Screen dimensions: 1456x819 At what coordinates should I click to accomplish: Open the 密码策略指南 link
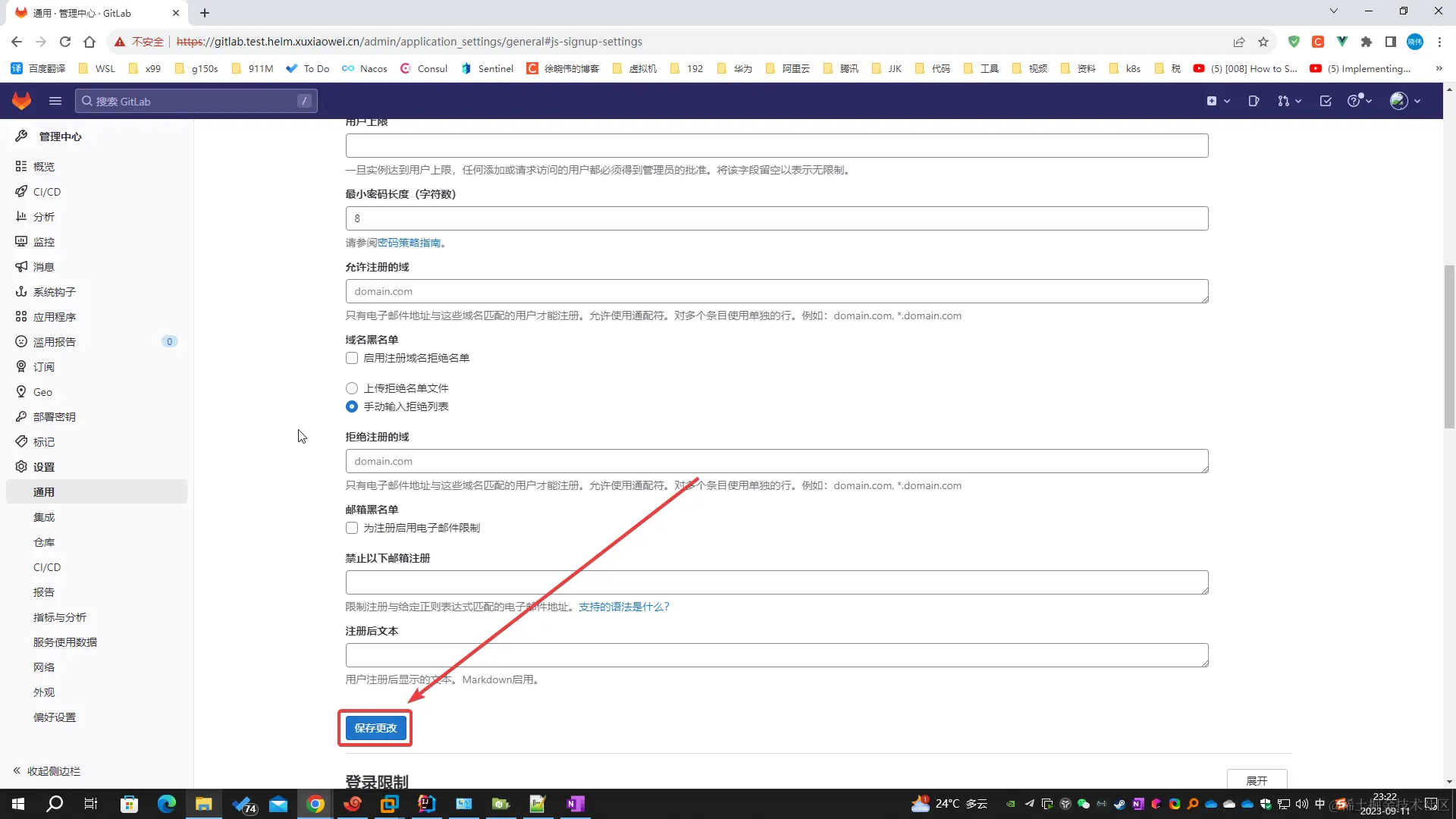[x=409, y=243]
